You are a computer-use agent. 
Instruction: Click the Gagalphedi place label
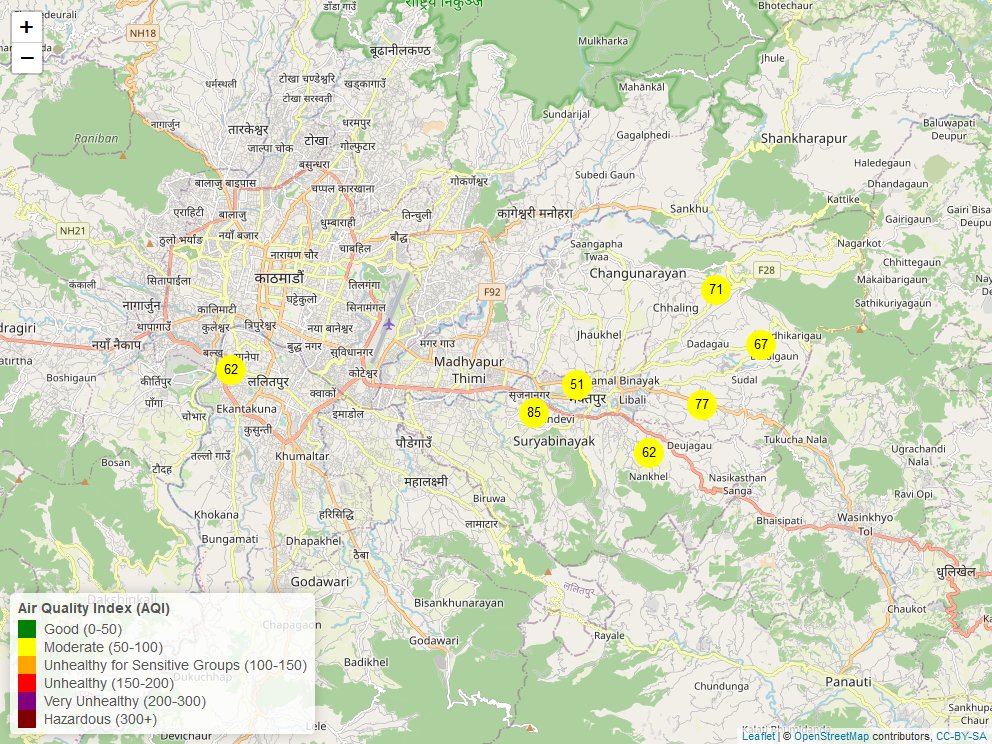(x=643, y=135)
